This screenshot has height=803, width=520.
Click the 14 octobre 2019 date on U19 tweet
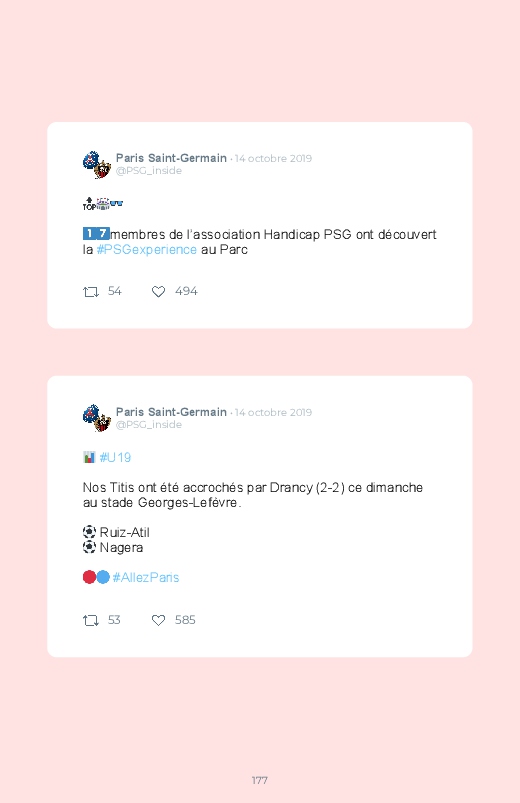pos(273,412)
